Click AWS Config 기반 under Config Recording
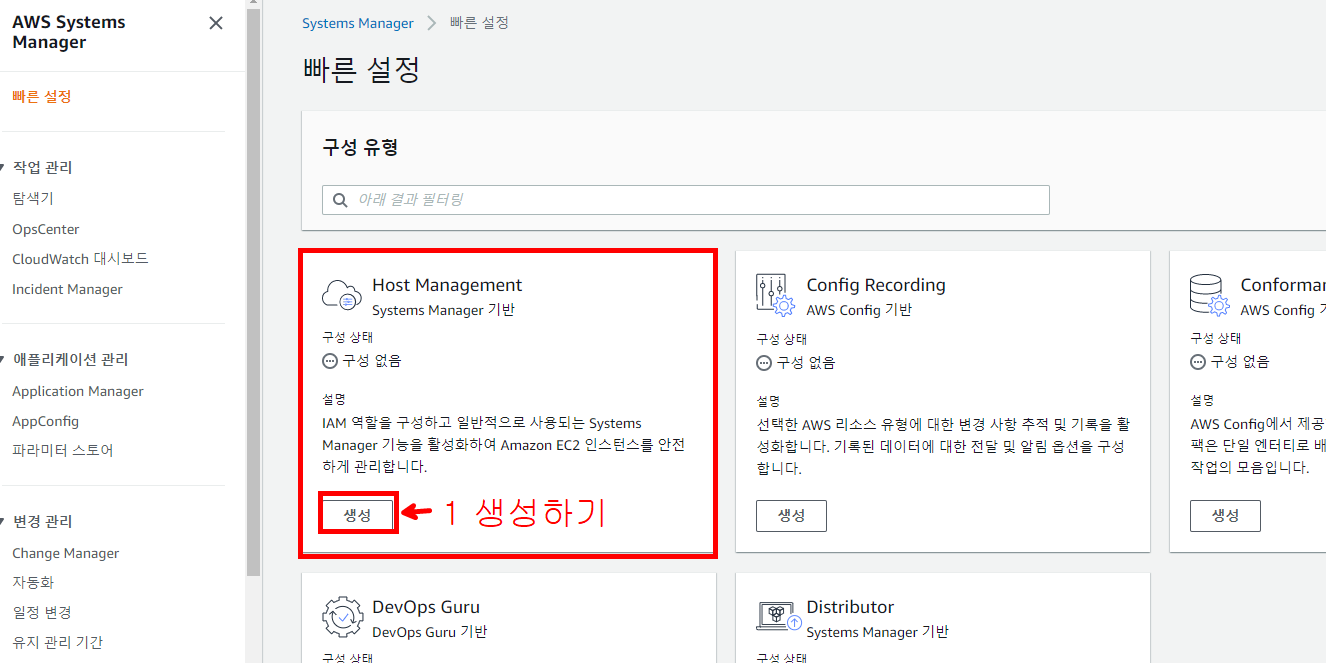This screenshot has height=663, width=1326. click(859, 310)
